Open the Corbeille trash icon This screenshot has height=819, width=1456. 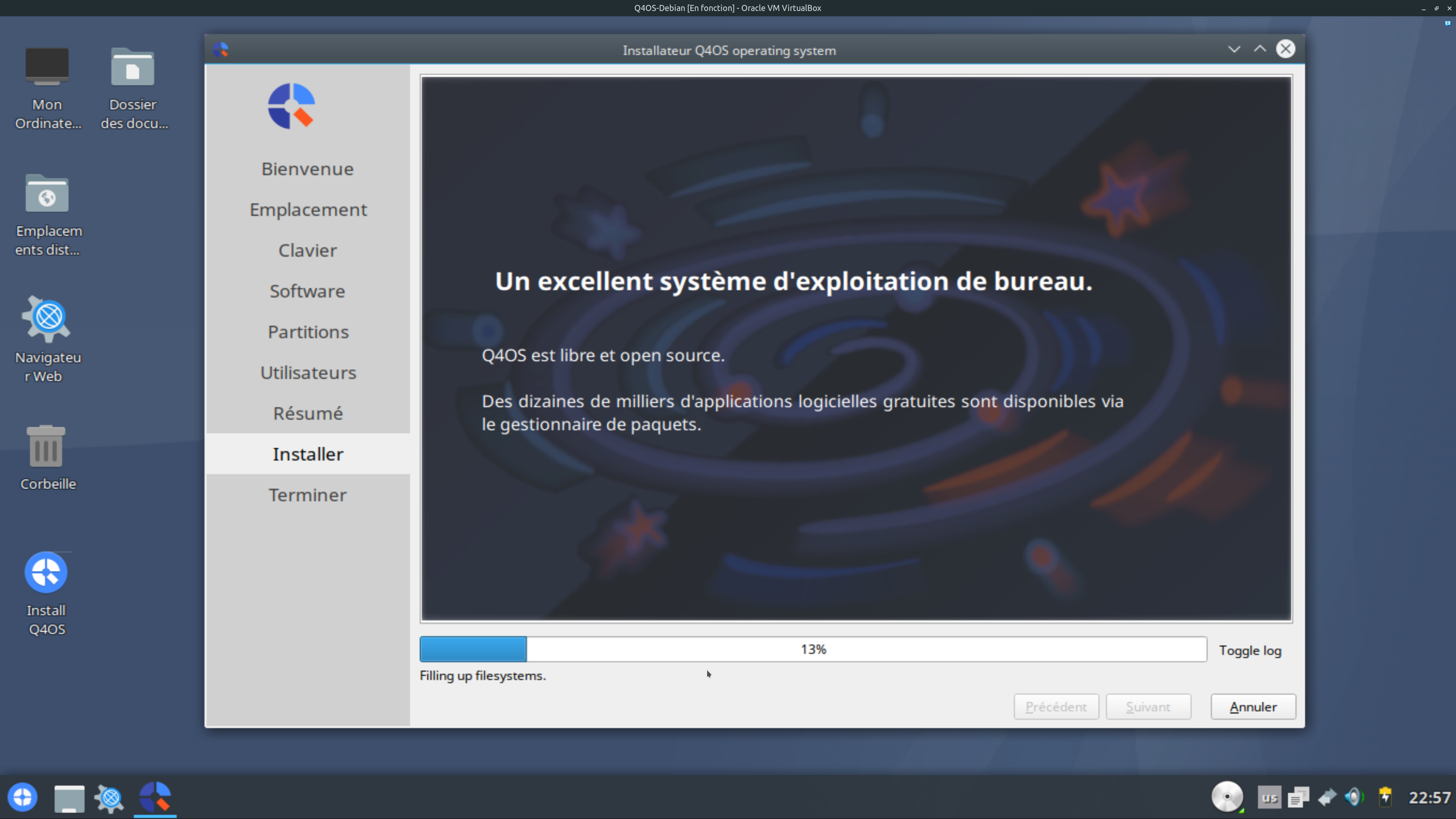point(47,458)
